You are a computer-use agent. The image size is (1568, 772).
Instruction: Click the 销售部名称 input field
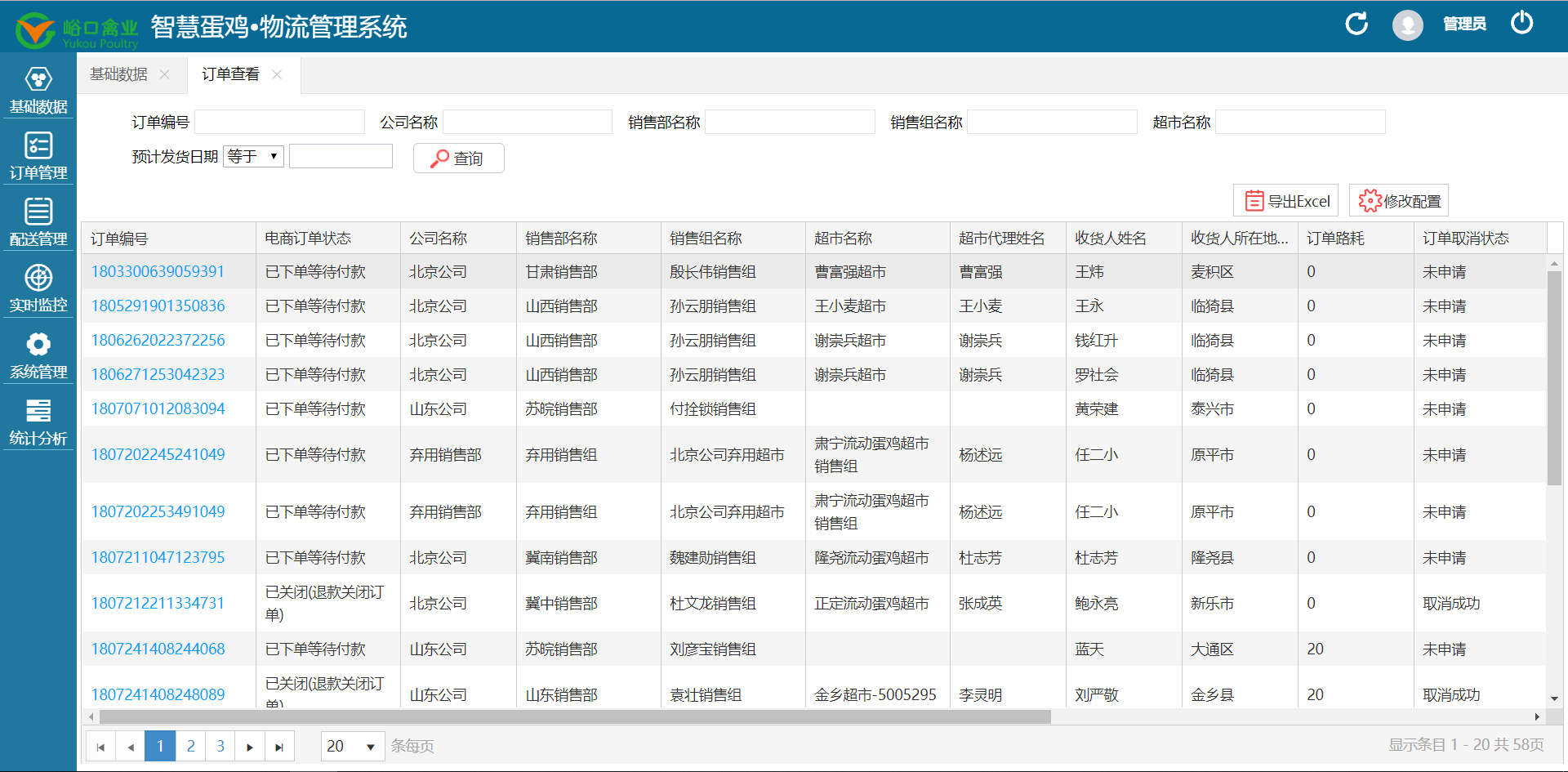pos(790,122)
